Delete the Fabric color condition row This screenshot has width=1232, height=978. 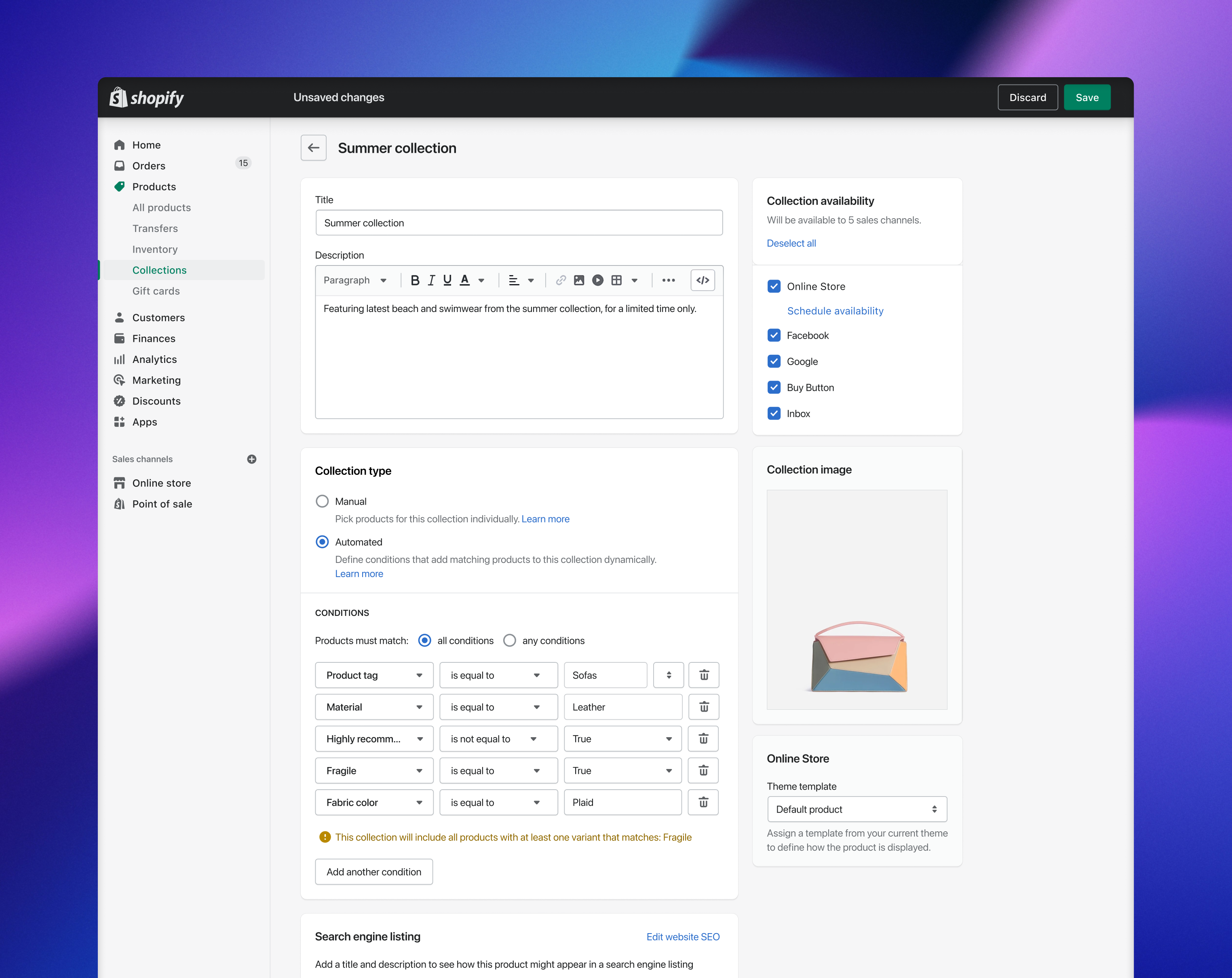tap(703, 803)
